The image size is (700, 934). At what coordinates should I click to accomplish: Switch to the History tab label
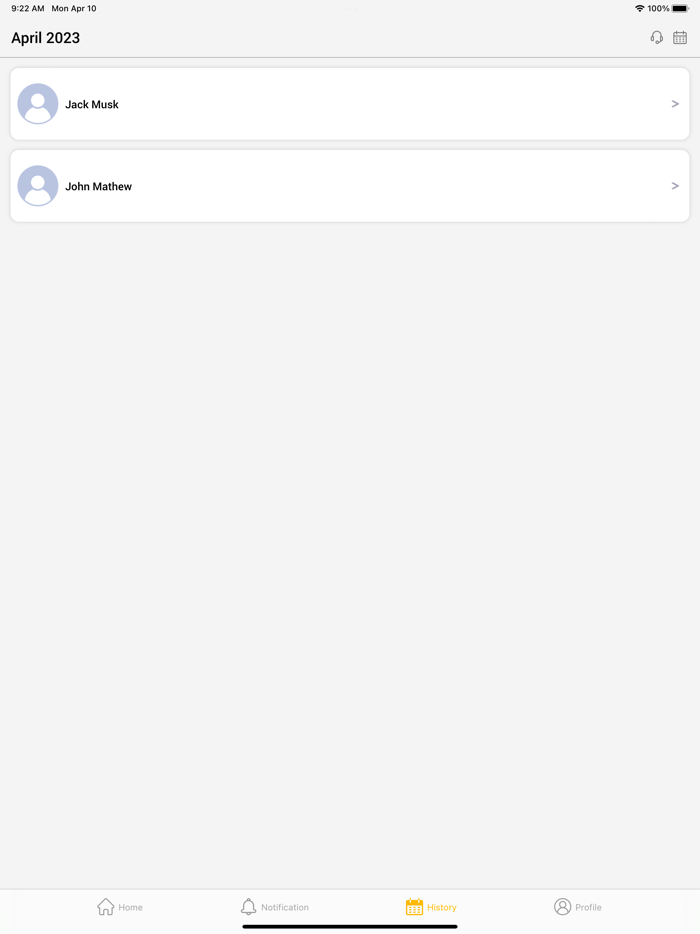(x=441, y=907)
